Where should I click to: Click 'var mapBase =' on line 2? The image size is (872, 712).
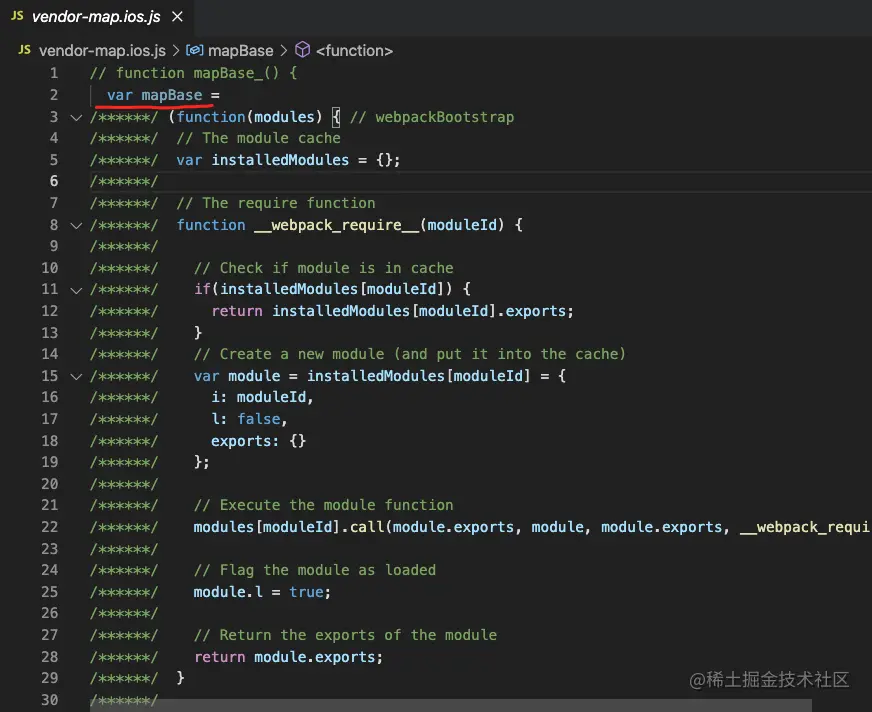click(x=164, y=95)
